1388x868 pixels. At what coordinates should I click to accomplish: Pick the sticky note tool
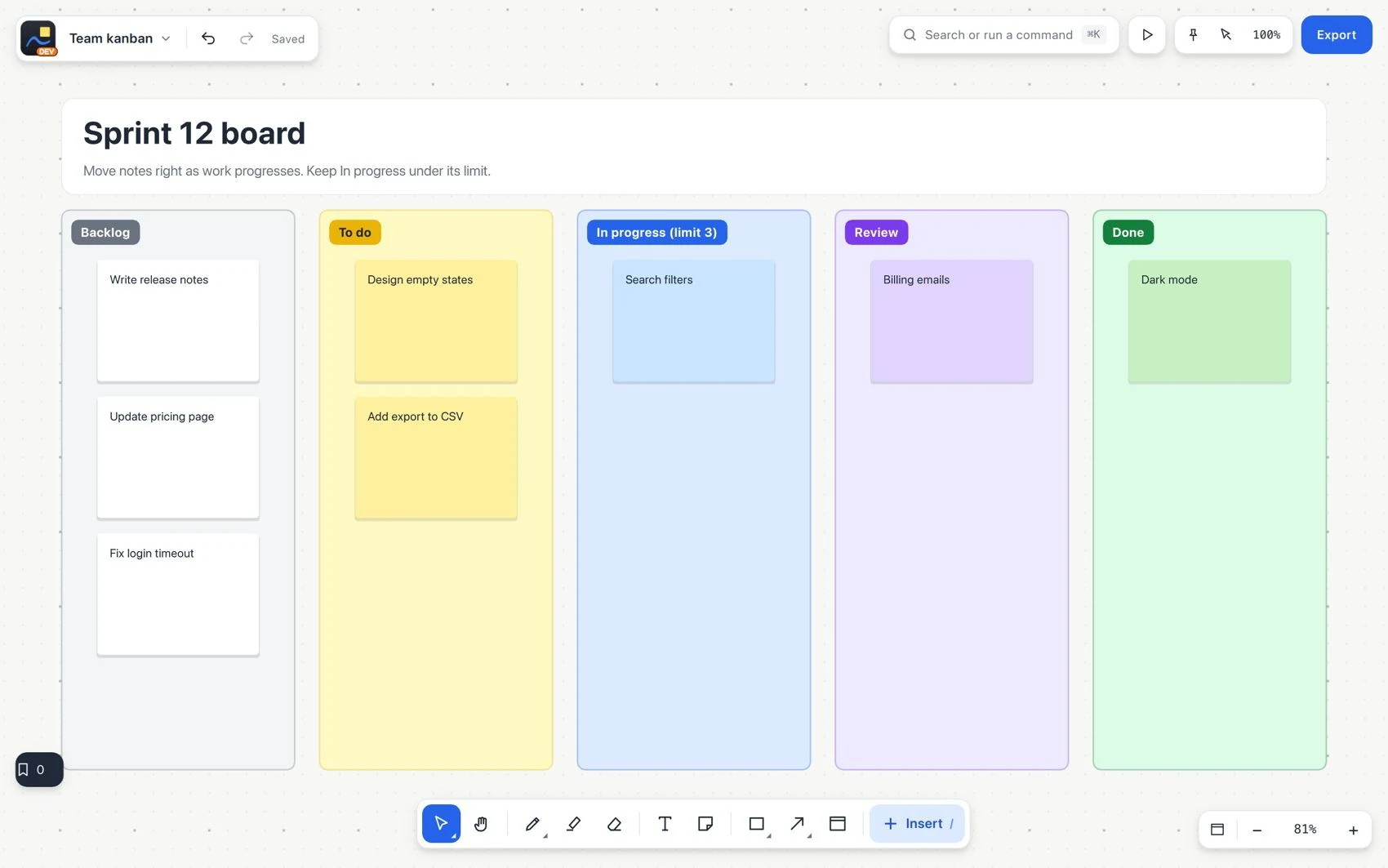coord(705,824)
